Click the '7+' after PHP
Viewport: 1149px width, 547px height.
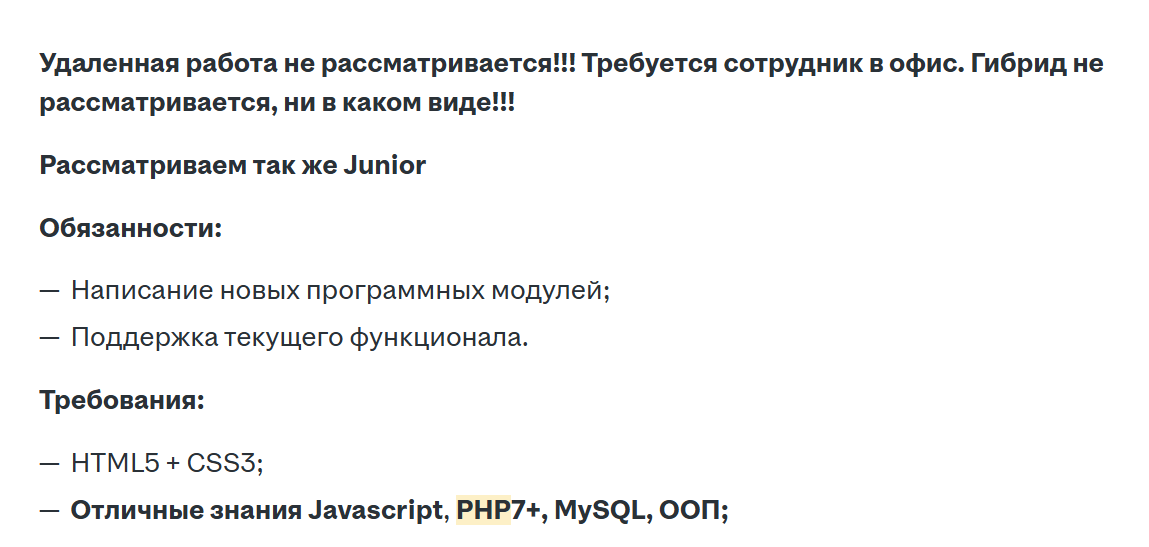(x=525, y=510)
